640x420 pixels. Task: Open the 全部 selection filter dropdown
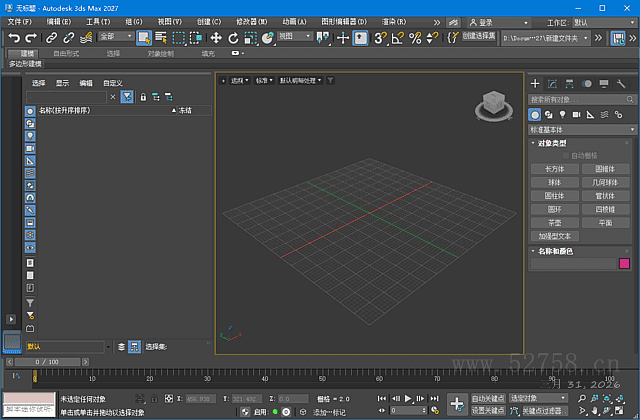[116, 36]
